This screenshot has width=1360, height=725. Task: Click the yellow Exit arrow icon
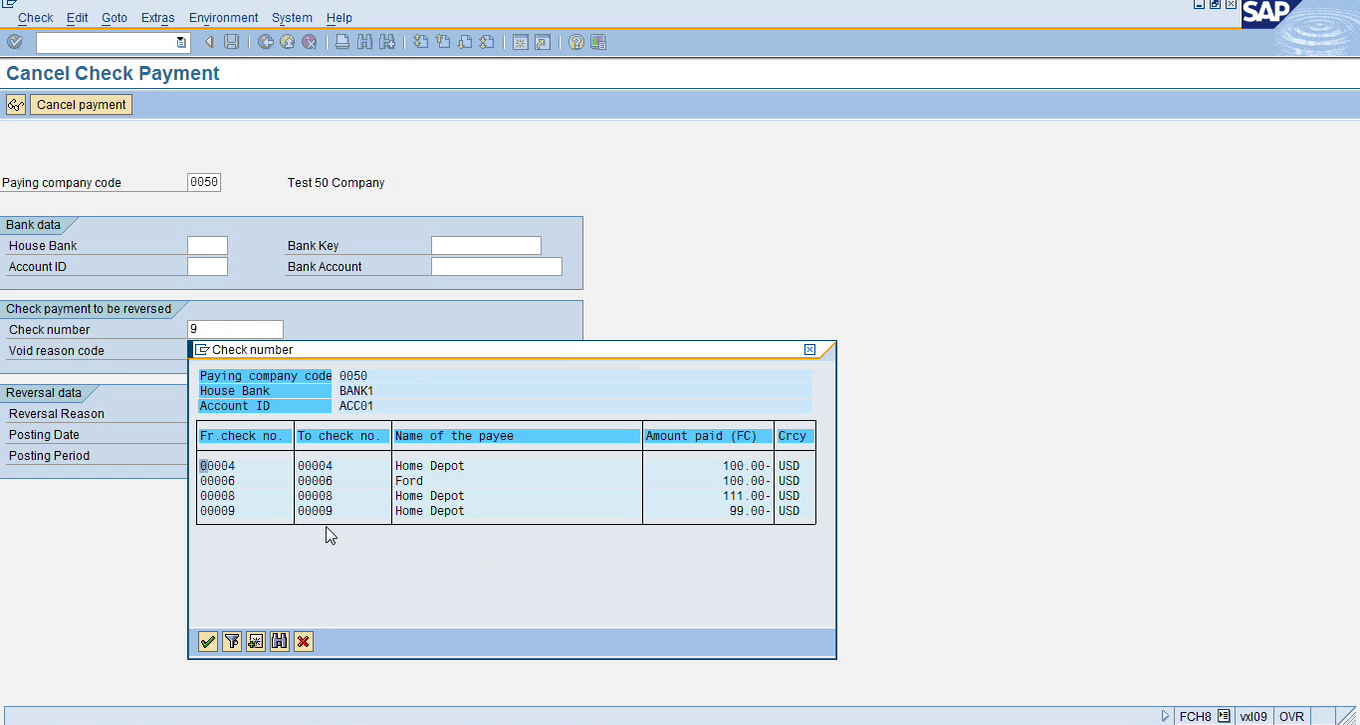(287, 42)
